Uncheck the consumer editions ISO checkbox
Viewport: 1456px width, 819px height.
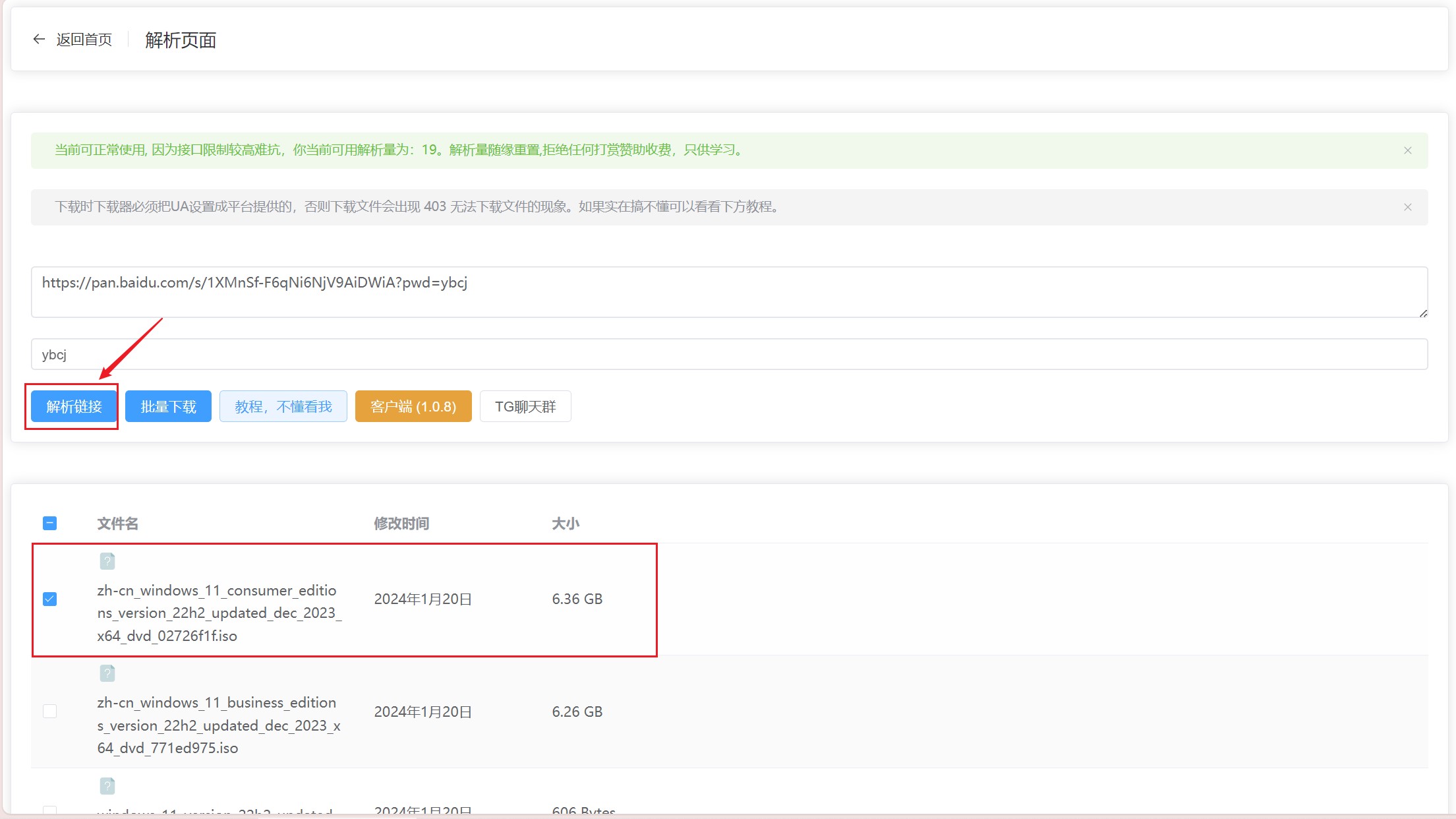(x=49, y=599)
